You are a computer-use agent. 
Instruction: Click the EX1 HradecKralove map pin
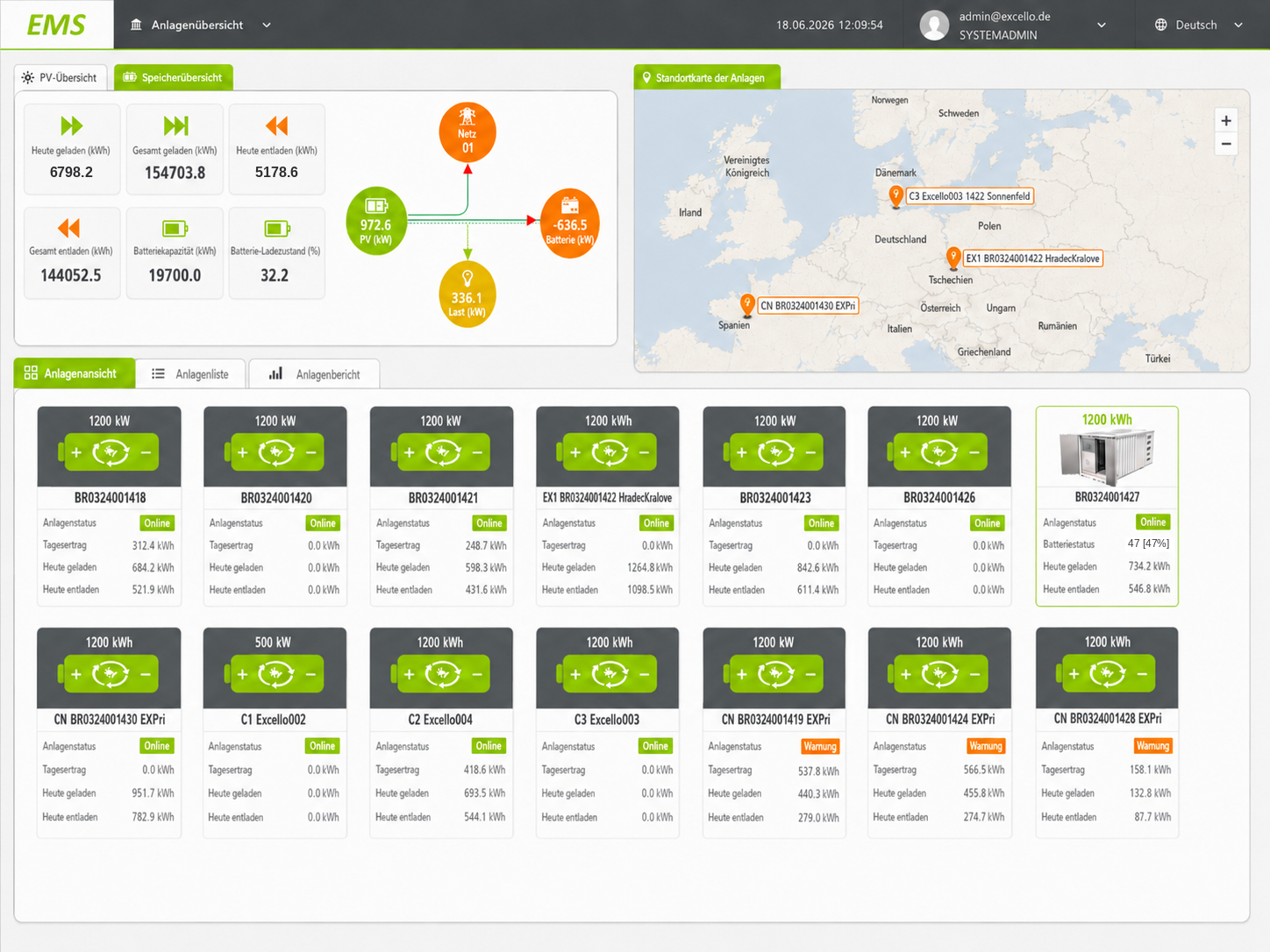click(x=953, y=258)
